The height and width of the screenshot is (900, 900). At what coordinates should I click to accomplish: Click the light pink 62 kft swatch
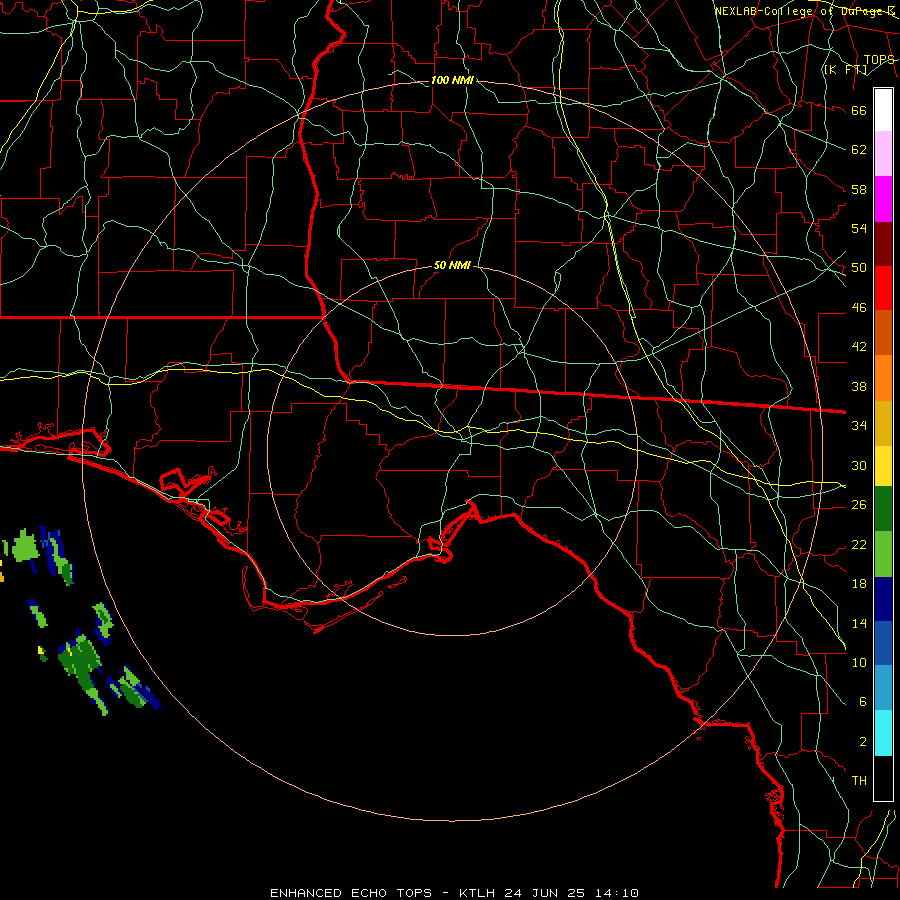883,154
